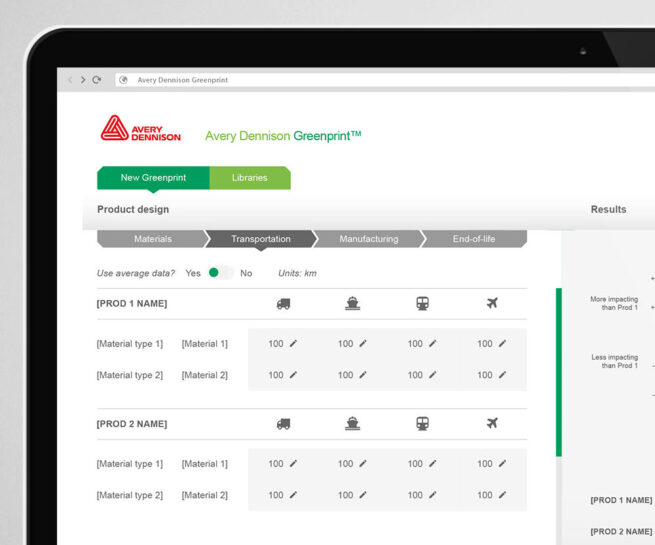Reload the page with the refresh icon
Screen dimensions: 655x545
coord(97,80)
